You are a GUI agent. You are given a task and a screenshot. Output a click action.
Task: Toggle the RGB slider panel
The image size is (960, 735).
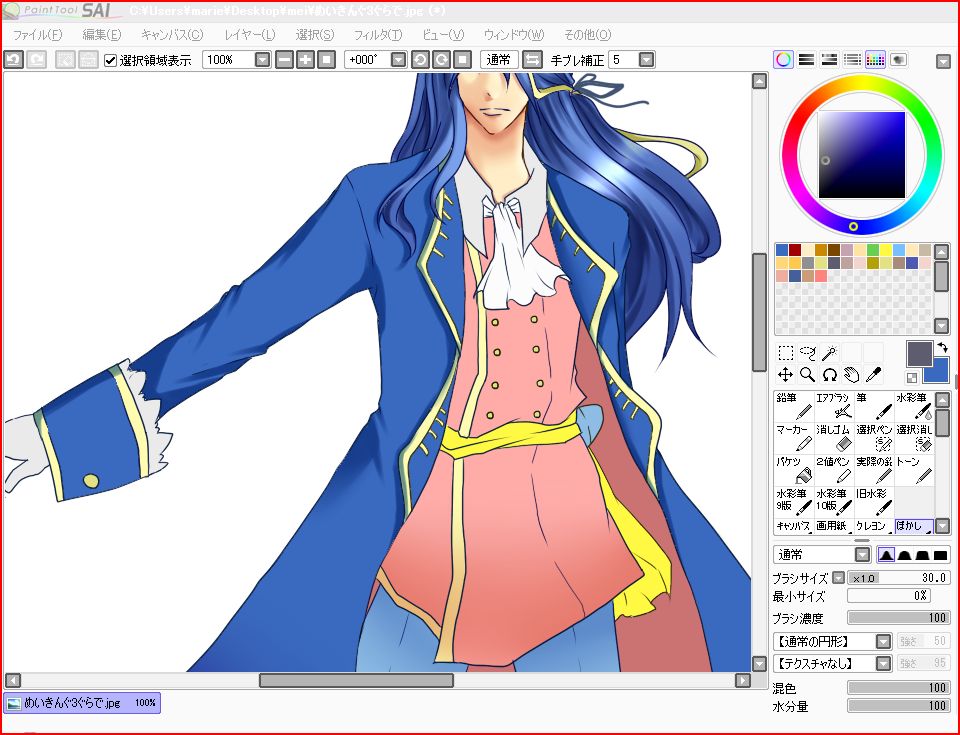point(807,59)
